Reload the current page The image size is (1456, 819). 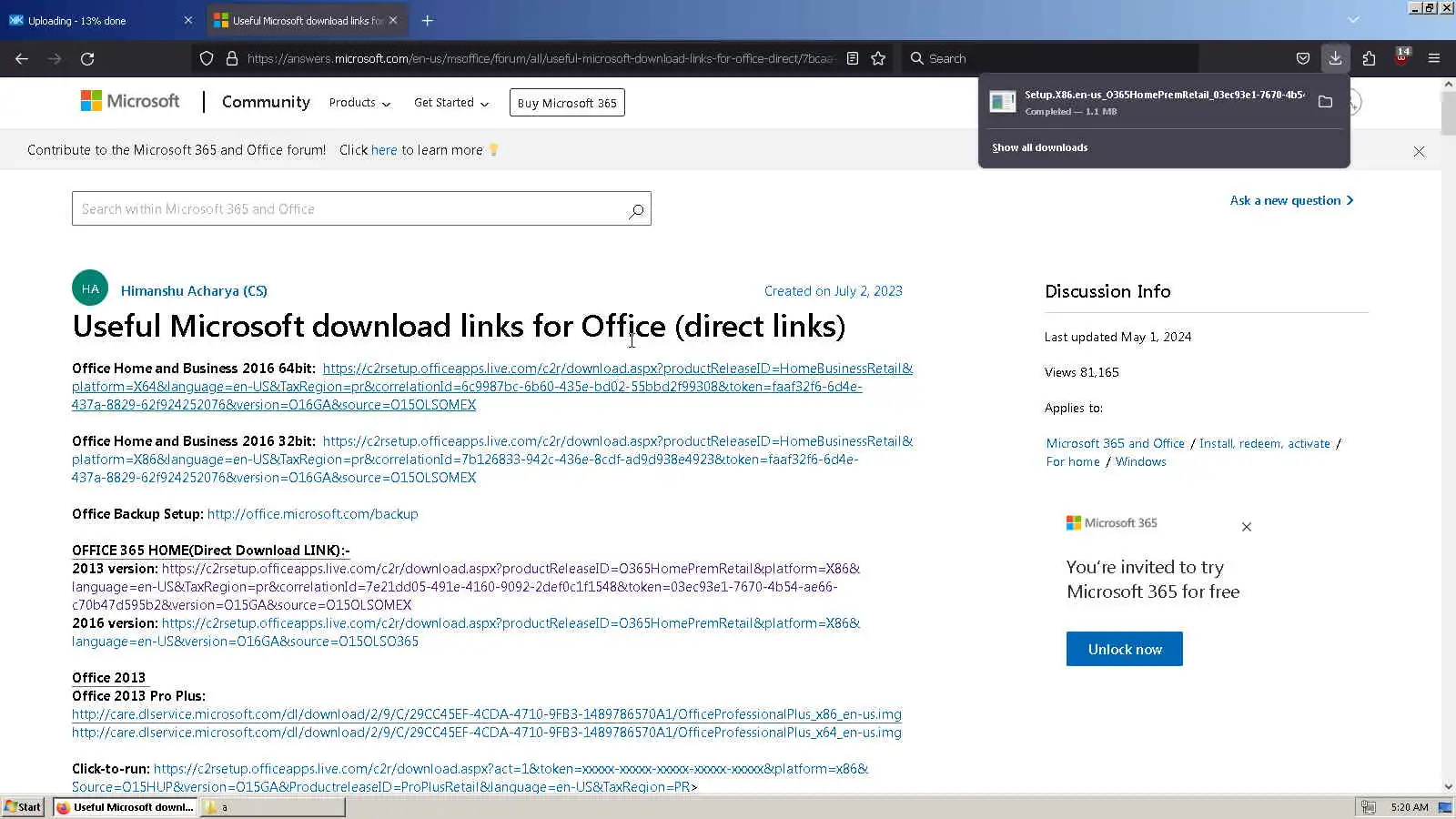[x=87, y=58]
